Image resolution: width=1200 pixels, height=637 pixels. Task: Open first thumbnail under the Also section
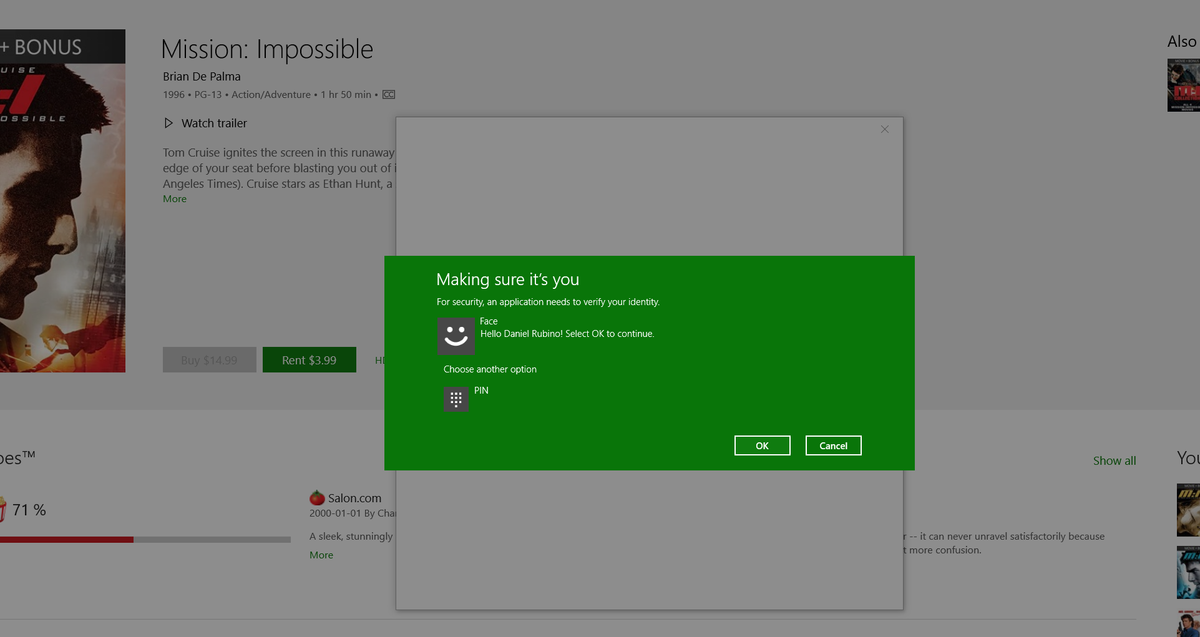click(x=1184, y=85)
